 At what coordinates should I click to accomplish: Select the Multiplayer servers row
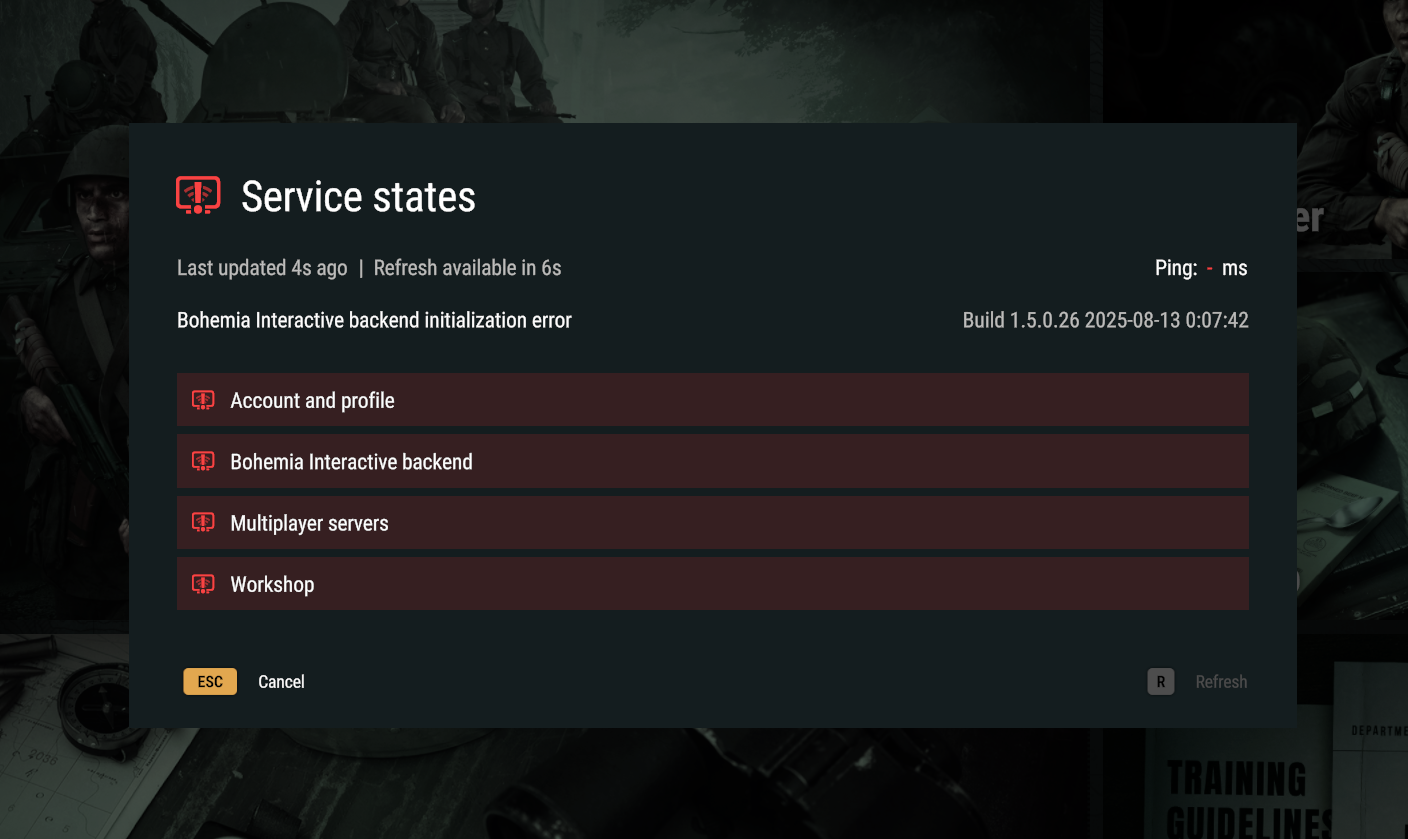pyautogui.click(x=712, y=523)
